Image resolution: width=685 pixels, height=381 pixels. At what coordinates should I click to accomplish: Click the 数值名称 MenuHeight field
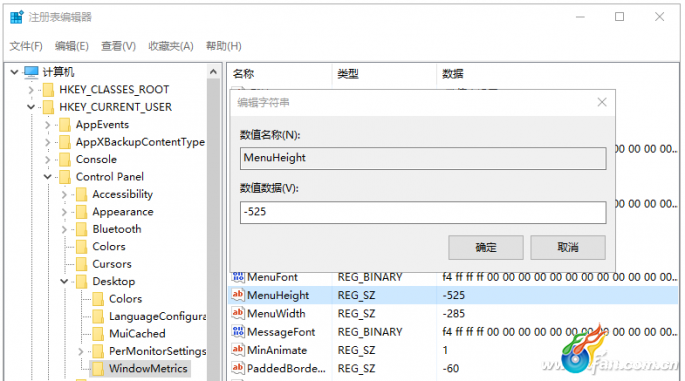423,158
